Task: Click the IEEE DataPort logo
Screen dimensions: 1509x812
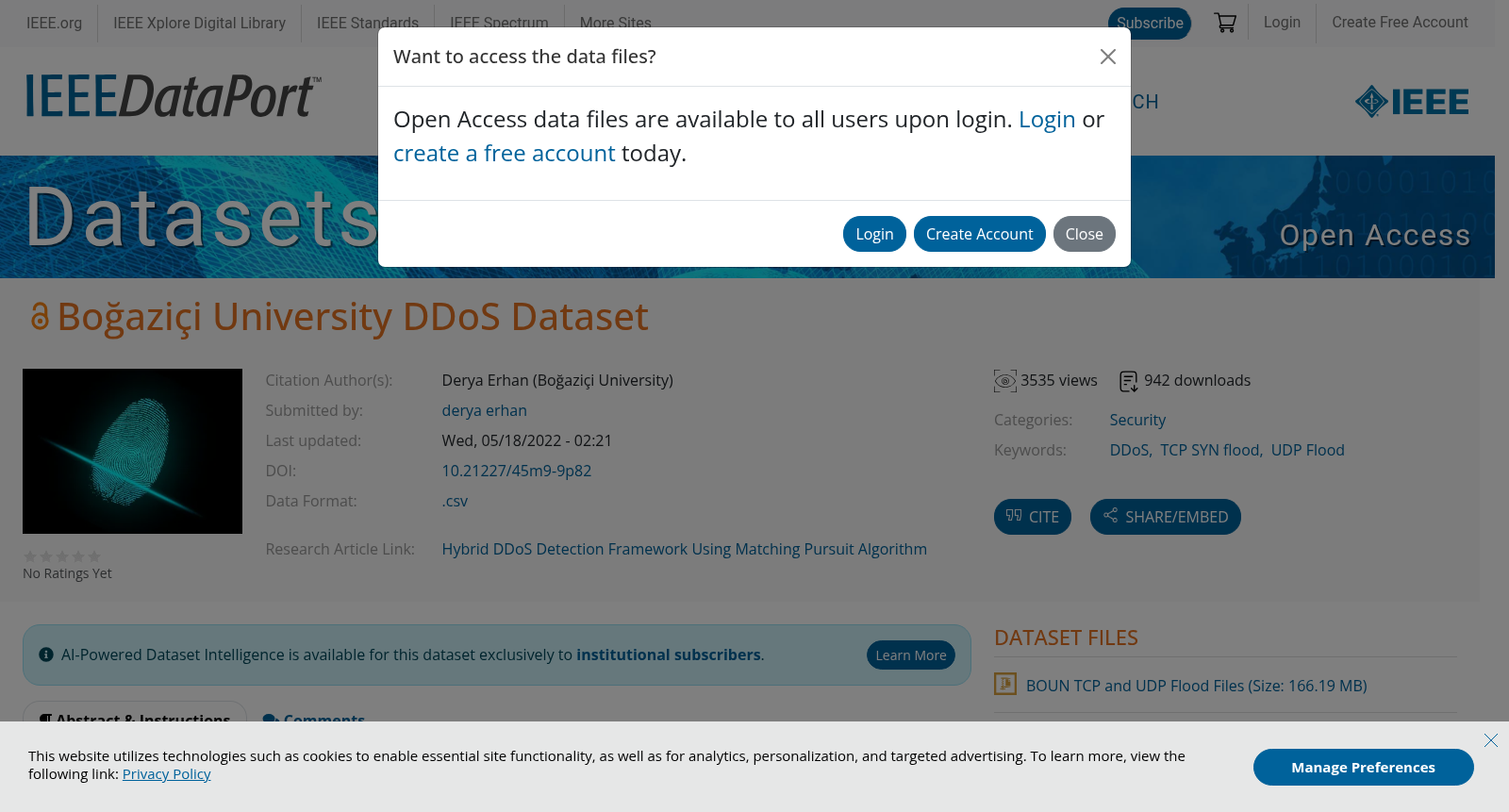Action: coord(174,96)
